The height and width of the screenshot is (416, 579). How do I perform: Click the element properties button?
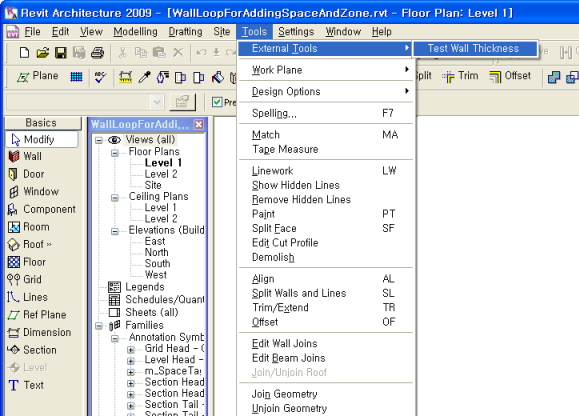coord(182,102)
